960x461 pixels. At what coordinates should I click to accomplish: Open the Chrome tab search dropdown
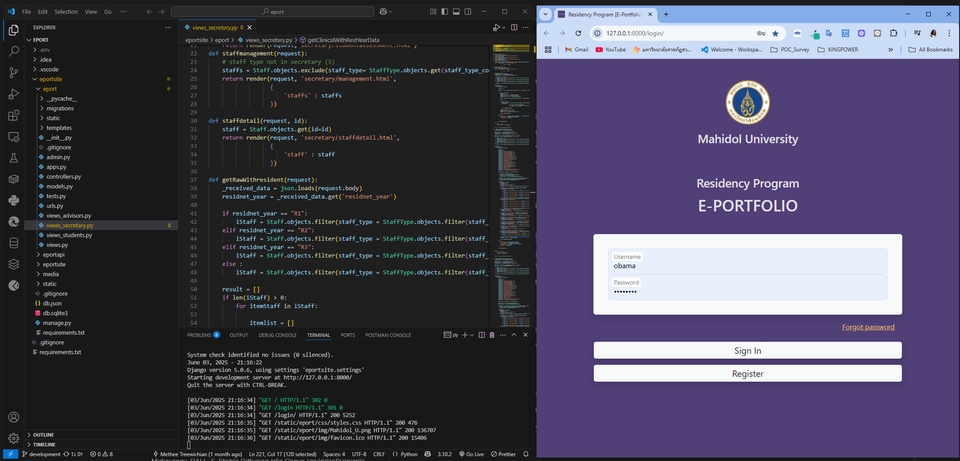pyautogui.click(x=545, y=14)
